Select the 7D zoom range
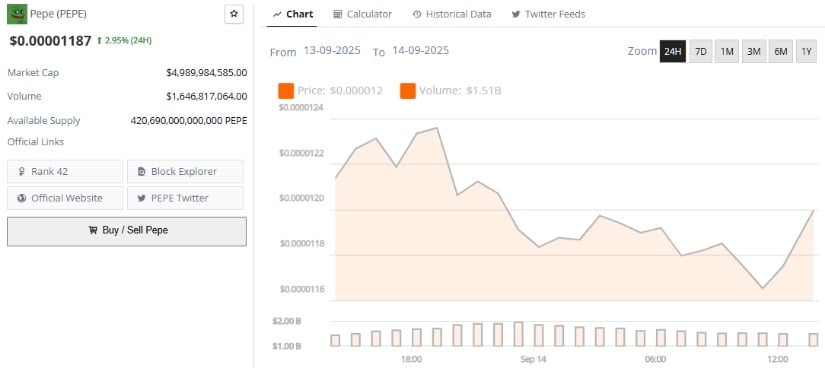825x368 pixels. pos(701,51)
